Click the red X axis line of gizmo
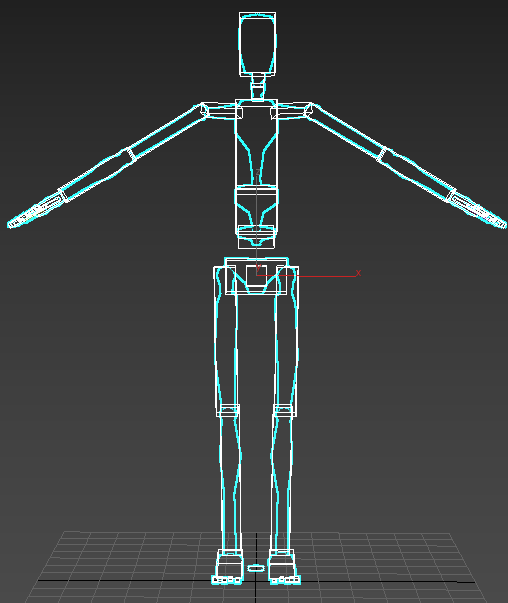 click(306, 276)
